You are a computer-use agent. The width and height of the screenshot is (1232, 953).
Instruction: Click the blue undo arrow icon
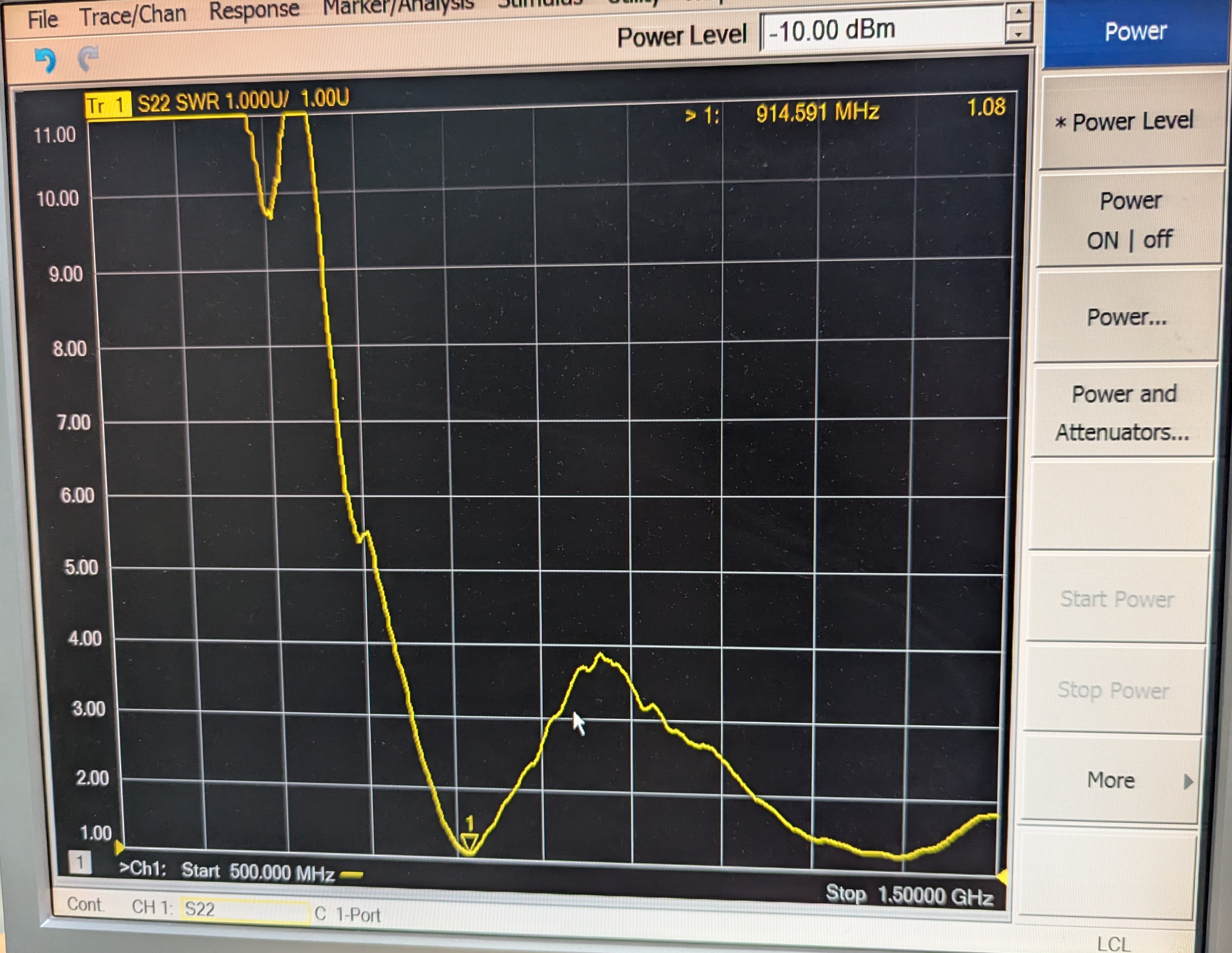point(45,59)
